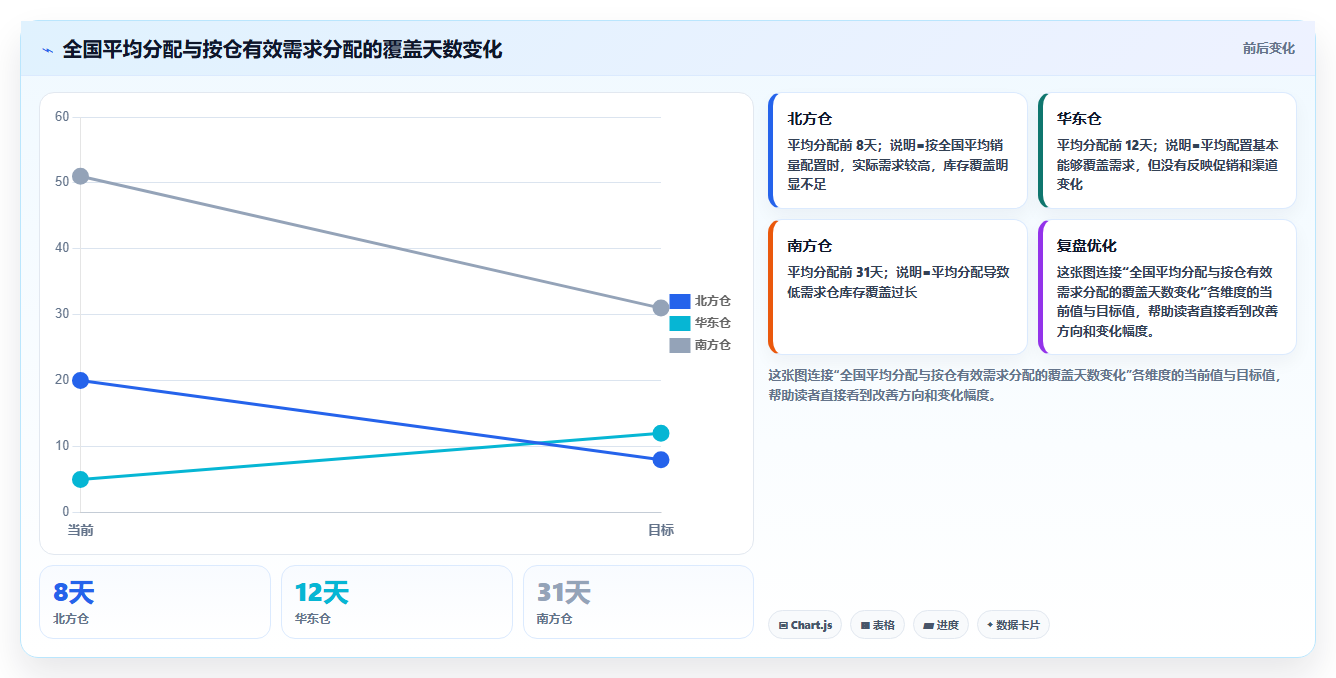This screenshot has width=1336, height=678.
Task: Click the 华东仓 legend label
Action: point(713,323)
